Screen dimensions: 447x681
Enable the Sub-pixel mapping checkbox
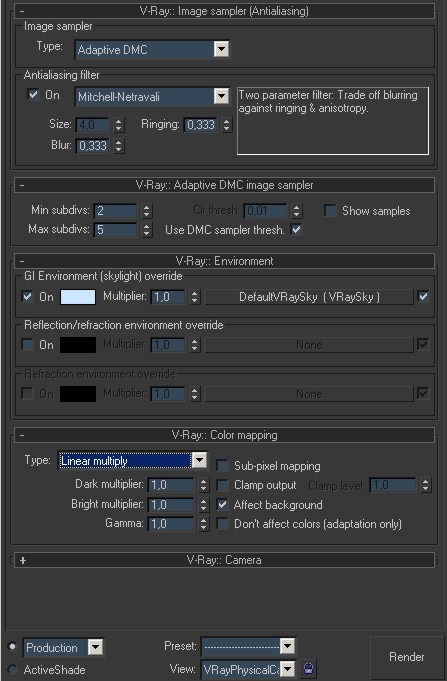point(222,466)
